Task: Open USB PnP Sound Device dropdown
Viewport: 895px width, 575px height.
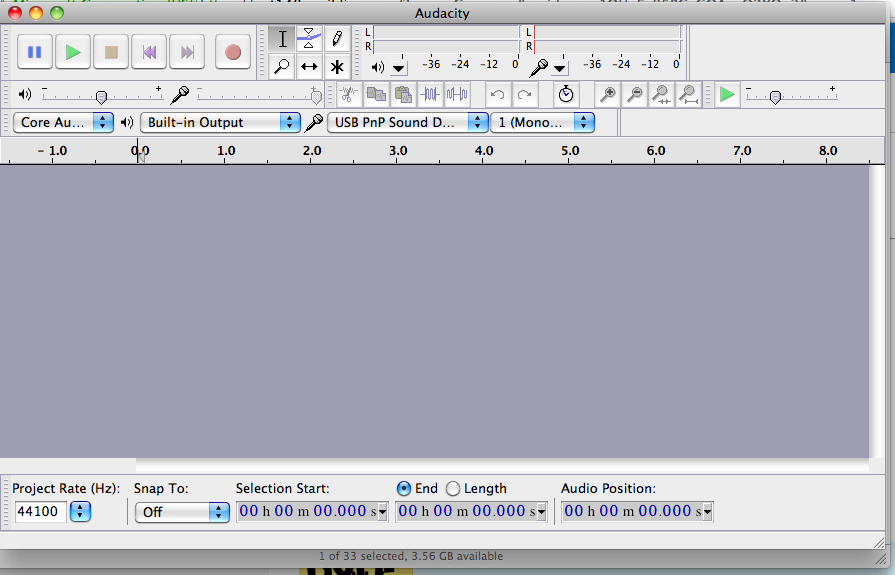Action: 408,122
